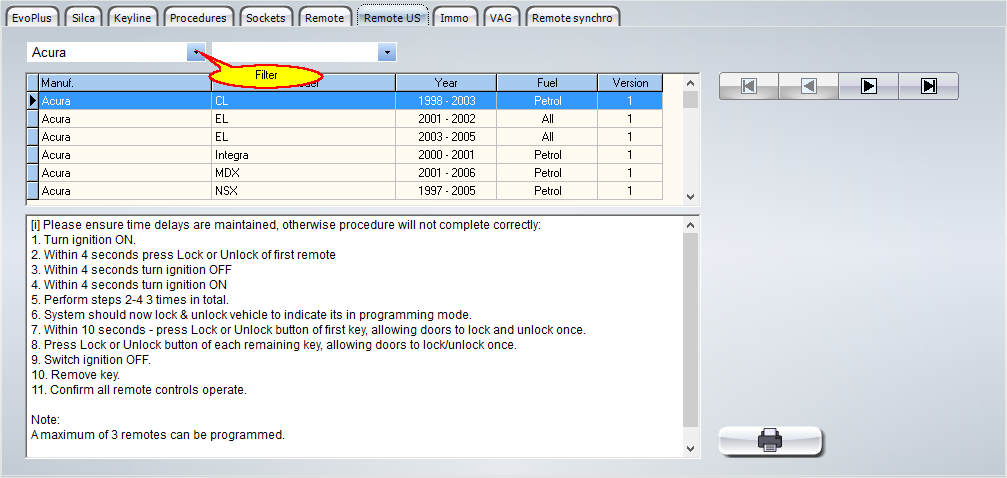
Task: Open the Keyline tab
Action: pos(132,18)
